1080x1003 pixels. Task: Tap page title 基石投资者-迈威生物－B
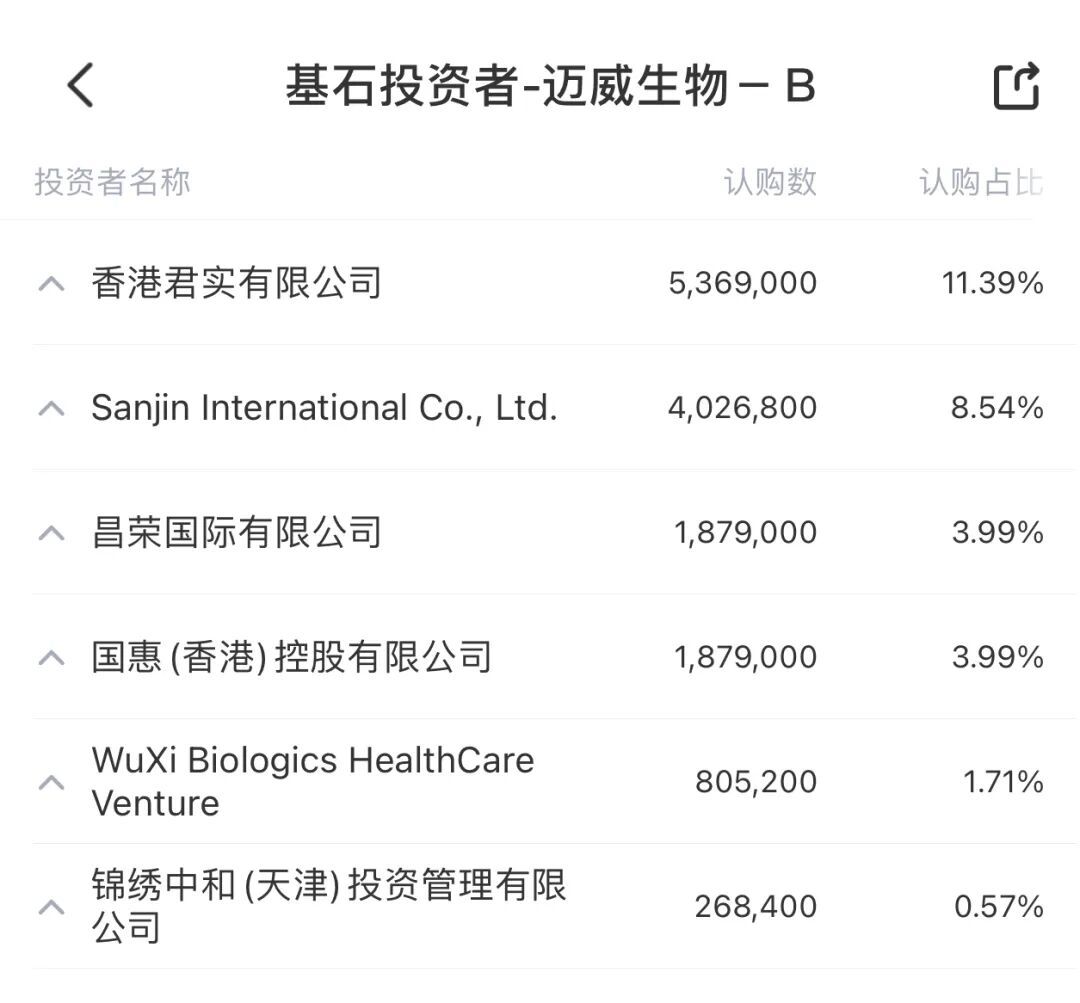tap(550, 86)
